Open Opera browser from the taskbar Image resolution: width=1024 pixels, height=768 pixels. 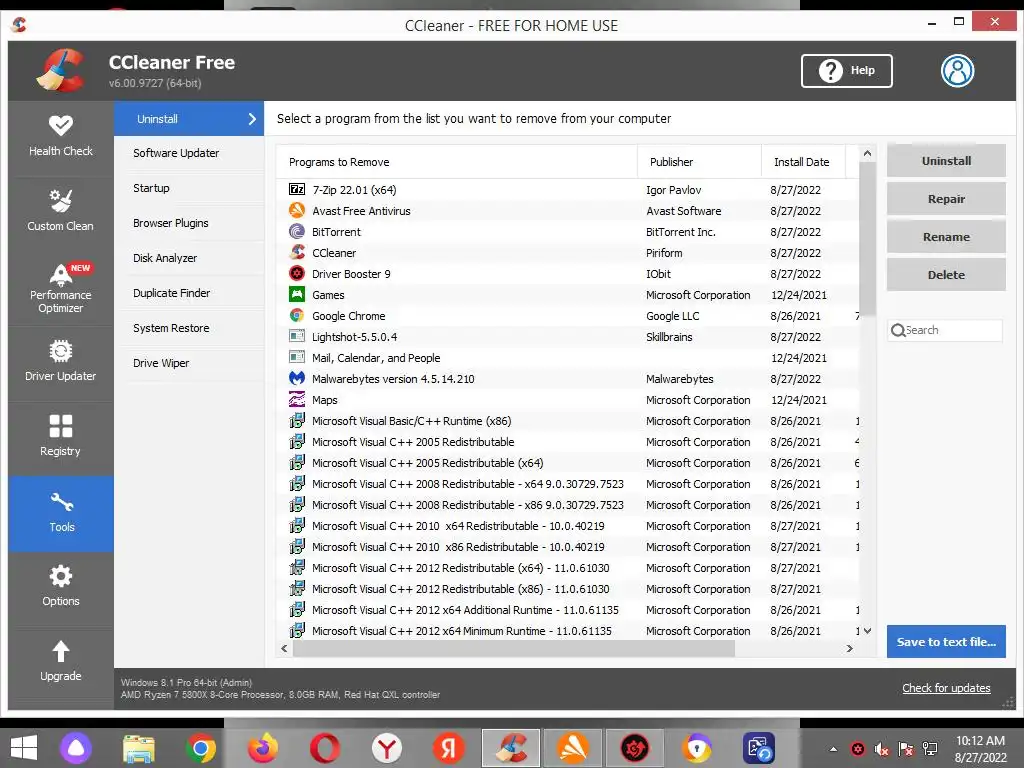pyautogui.click(x=325, y=748)
